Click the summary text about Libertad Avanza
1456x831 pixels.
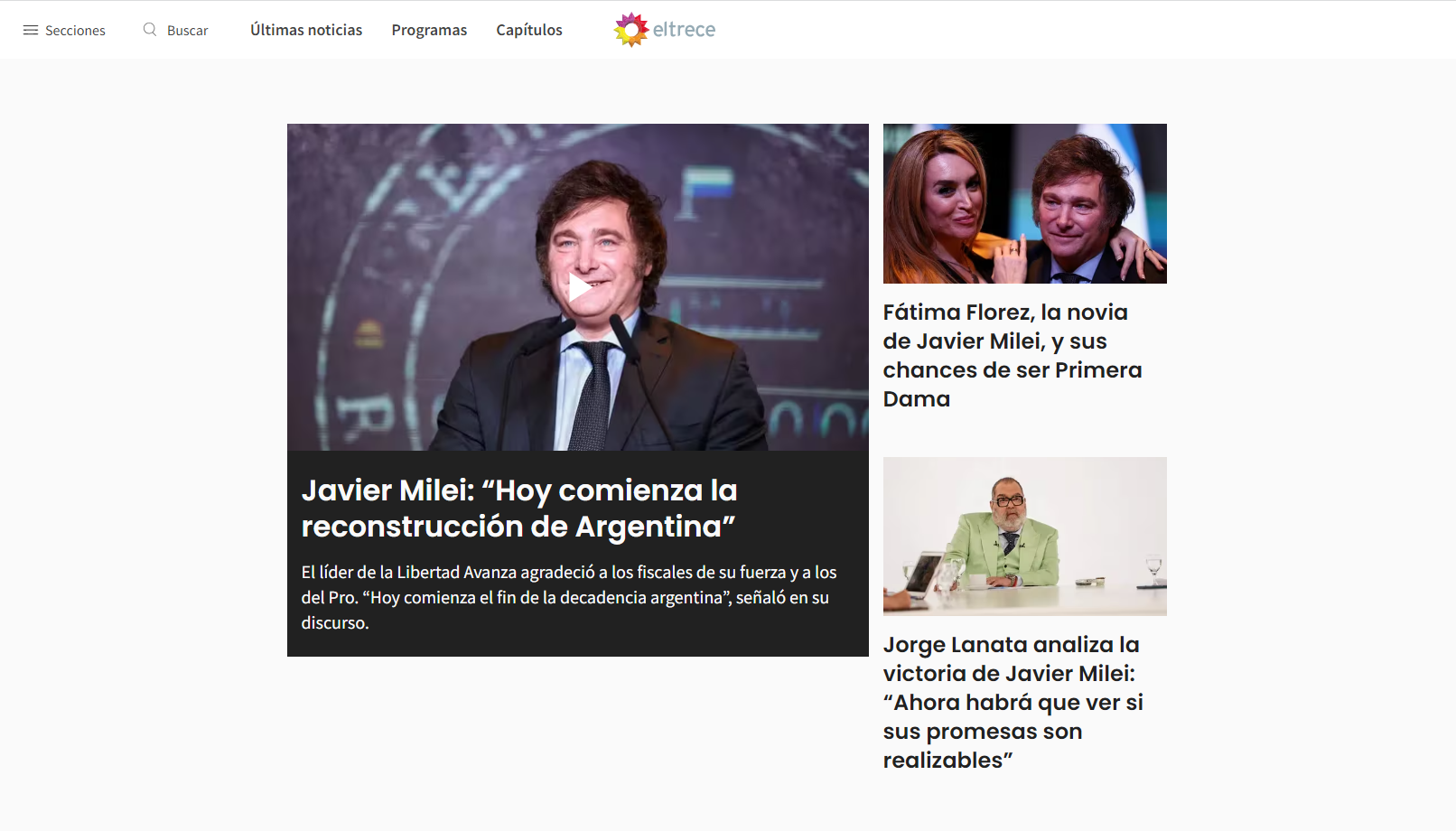click(x=569, y=597)
